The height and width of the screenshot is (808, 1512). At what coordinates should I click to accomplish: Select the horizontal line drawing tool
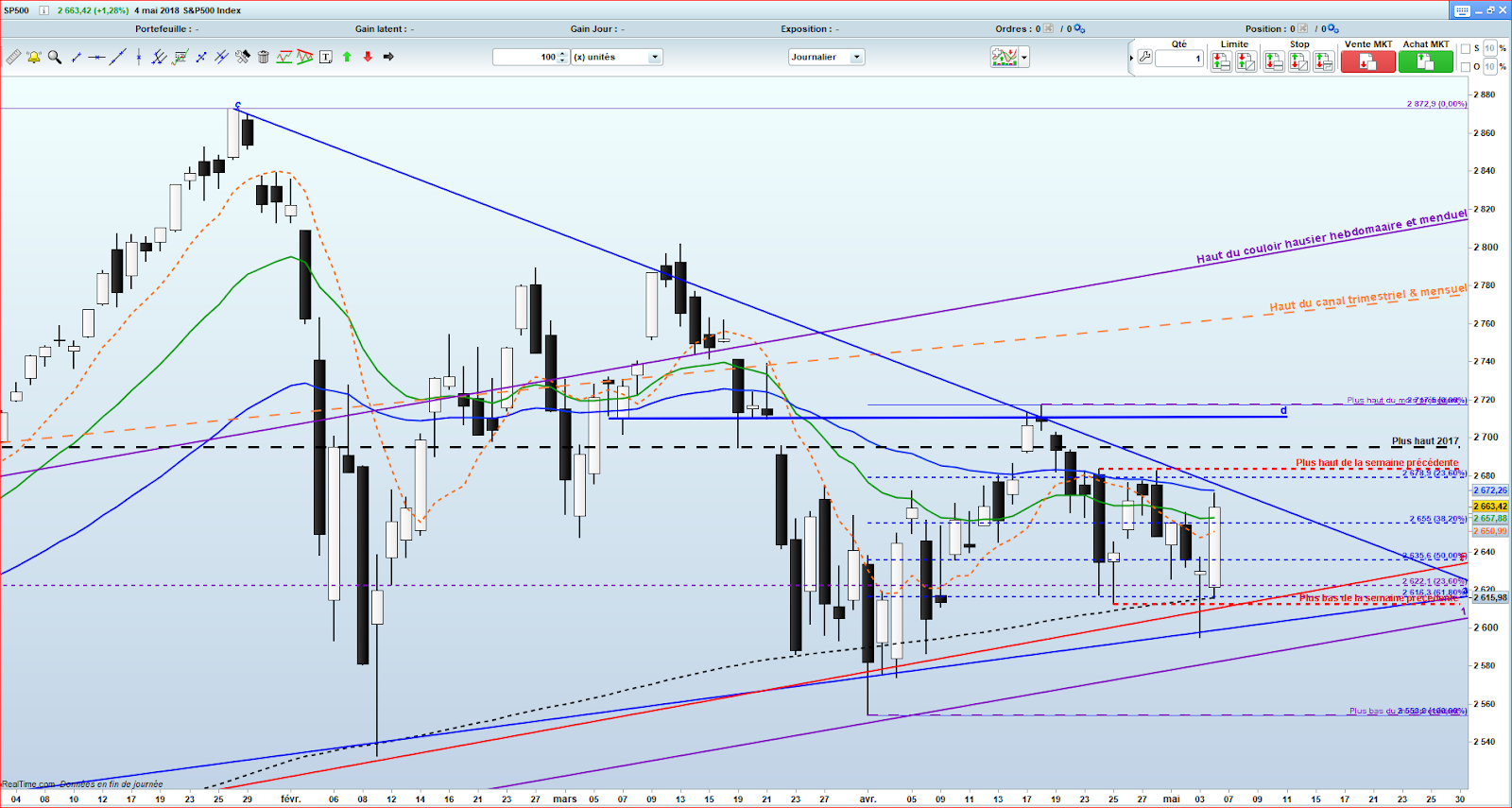click(96, 58)
